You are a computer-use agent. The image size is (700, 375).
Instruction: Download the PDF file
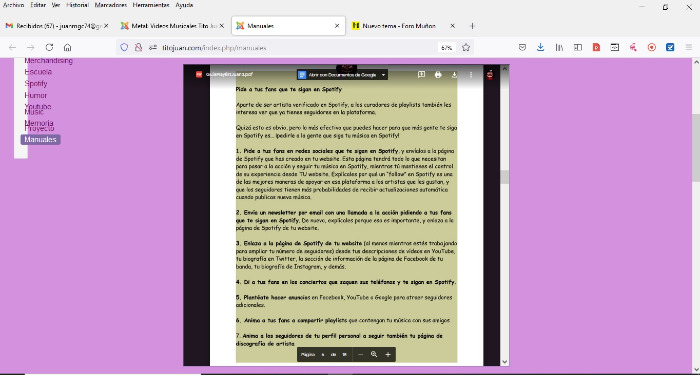454,75
